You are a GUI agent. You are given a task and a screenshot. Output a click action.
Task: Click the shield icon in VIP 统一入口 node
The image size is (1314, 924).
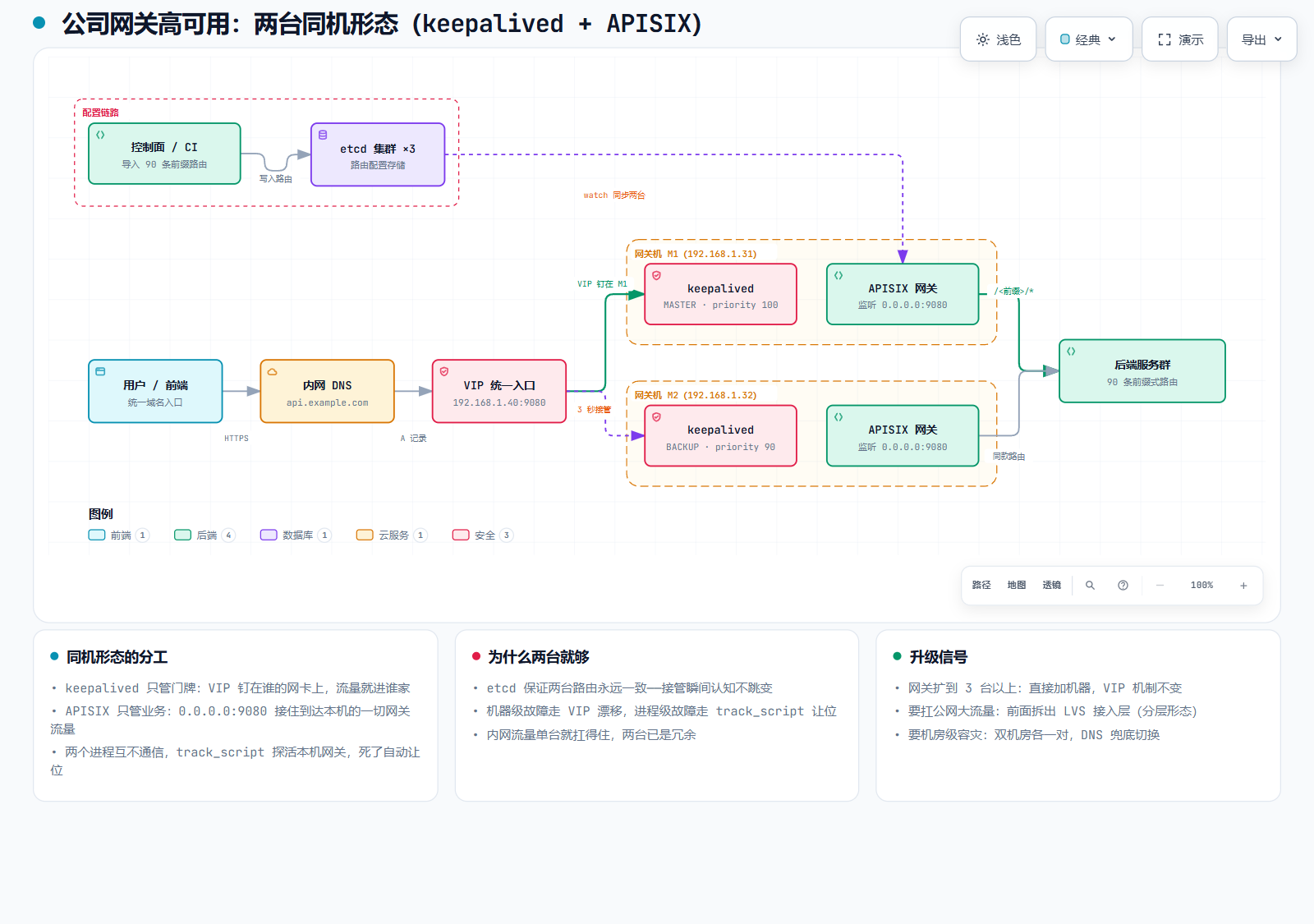444,371
